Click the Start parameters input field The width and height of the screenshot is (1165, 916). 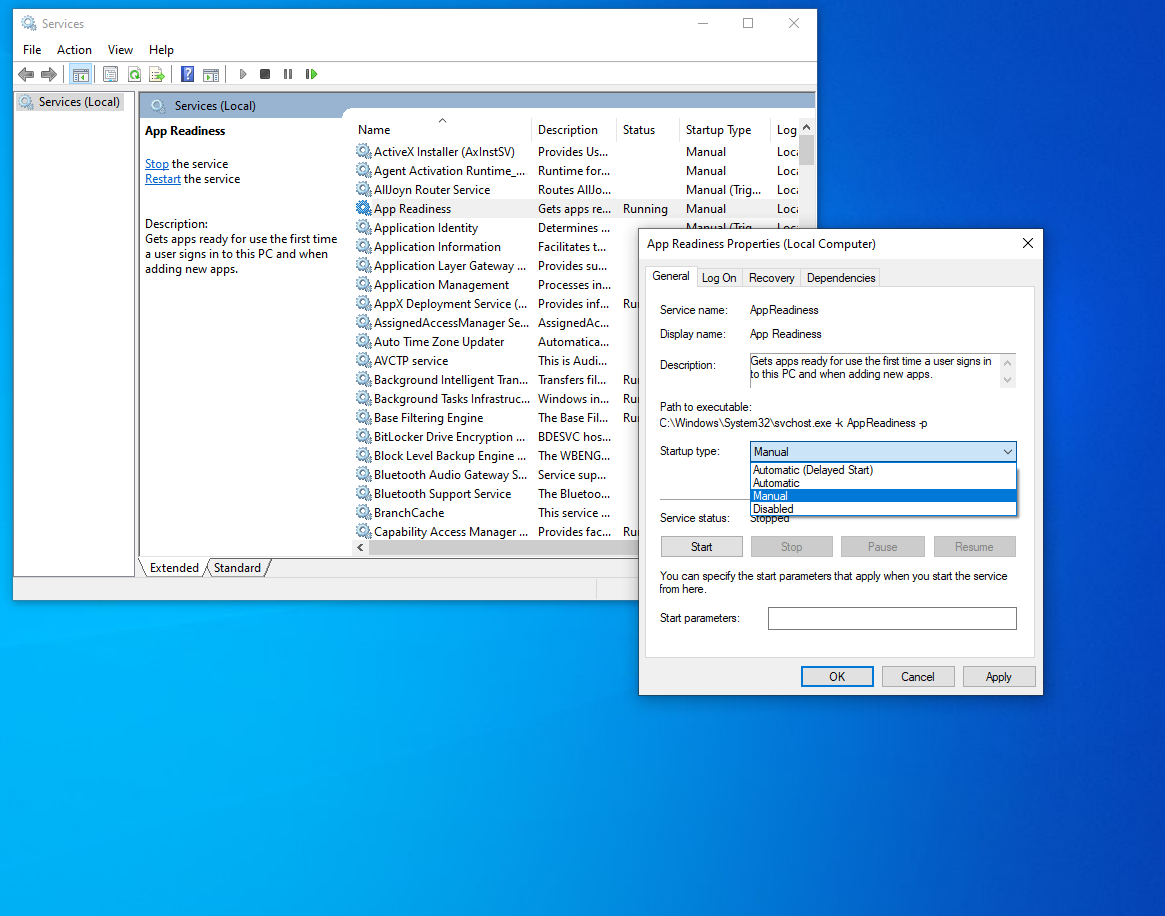[892, 618]
